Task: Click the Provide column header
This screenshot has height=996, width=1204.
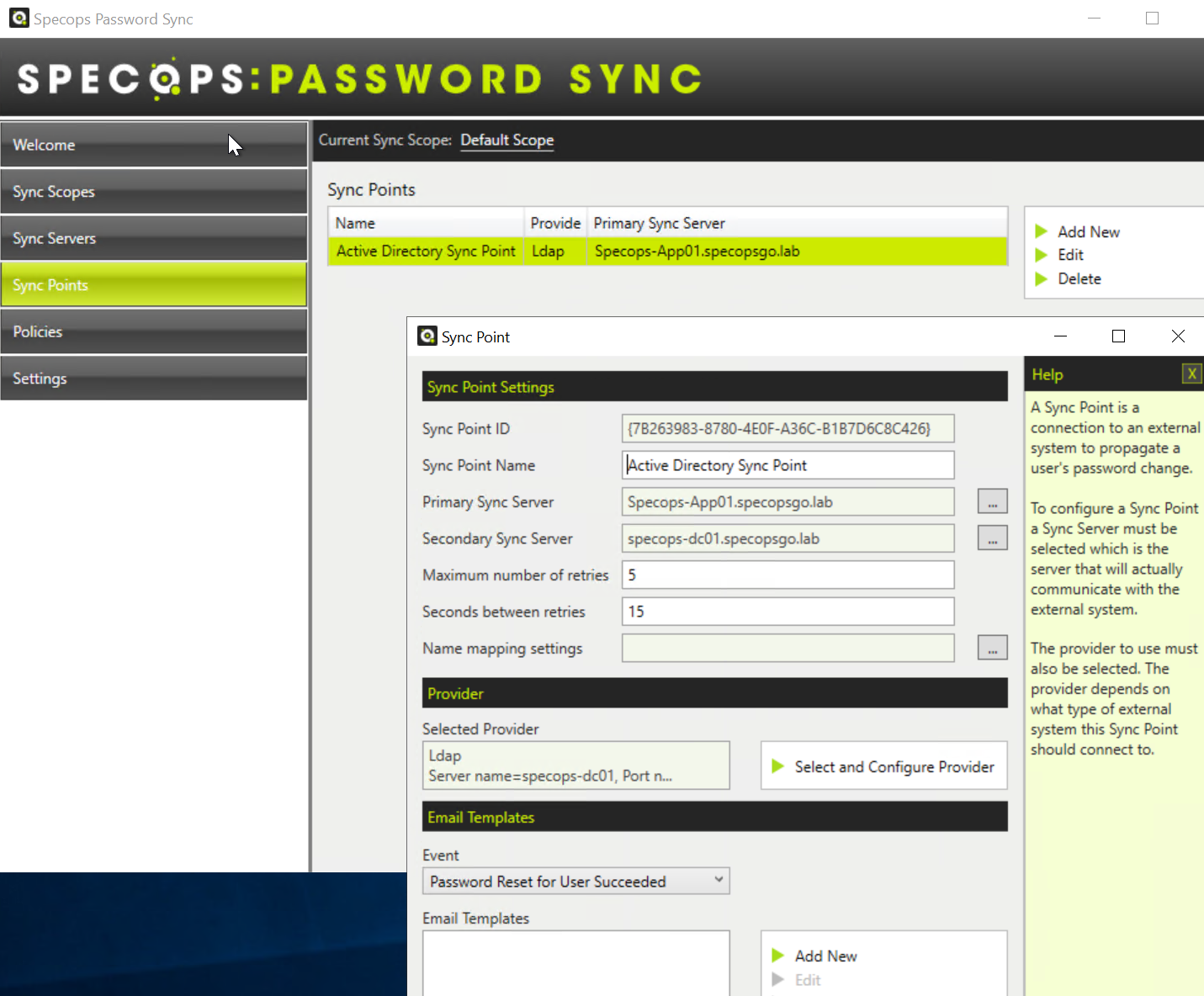Action: tap(555, 223)
